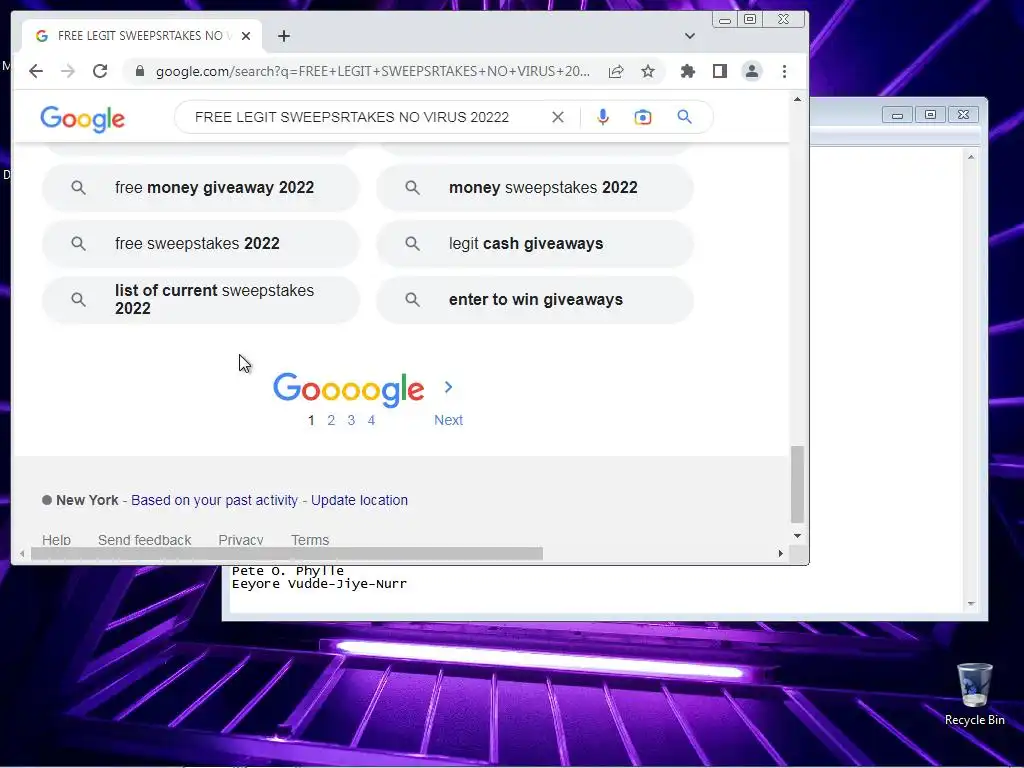Click Chrome's scroll-right arrow

pyautogui.click(x=780, y=554)
